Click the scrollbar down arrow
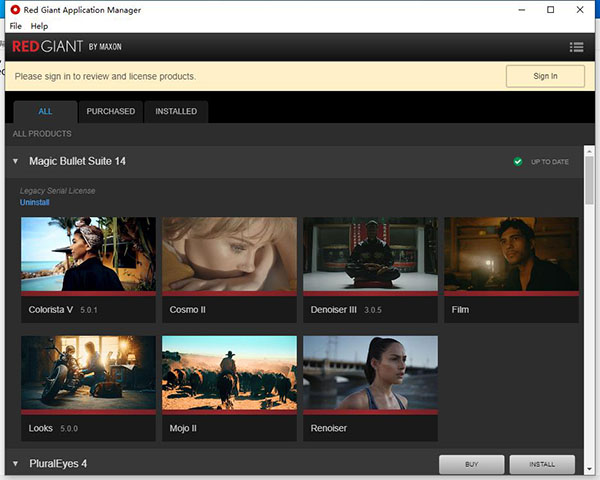The height and width of the screenshot is (480, 600). pyautogui.click(x=589, y=469)
